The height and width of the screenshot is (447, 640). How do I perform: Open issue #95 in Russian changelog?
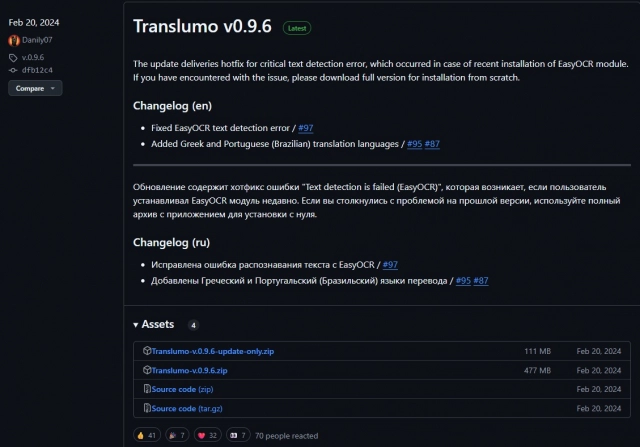coord(463,281)
